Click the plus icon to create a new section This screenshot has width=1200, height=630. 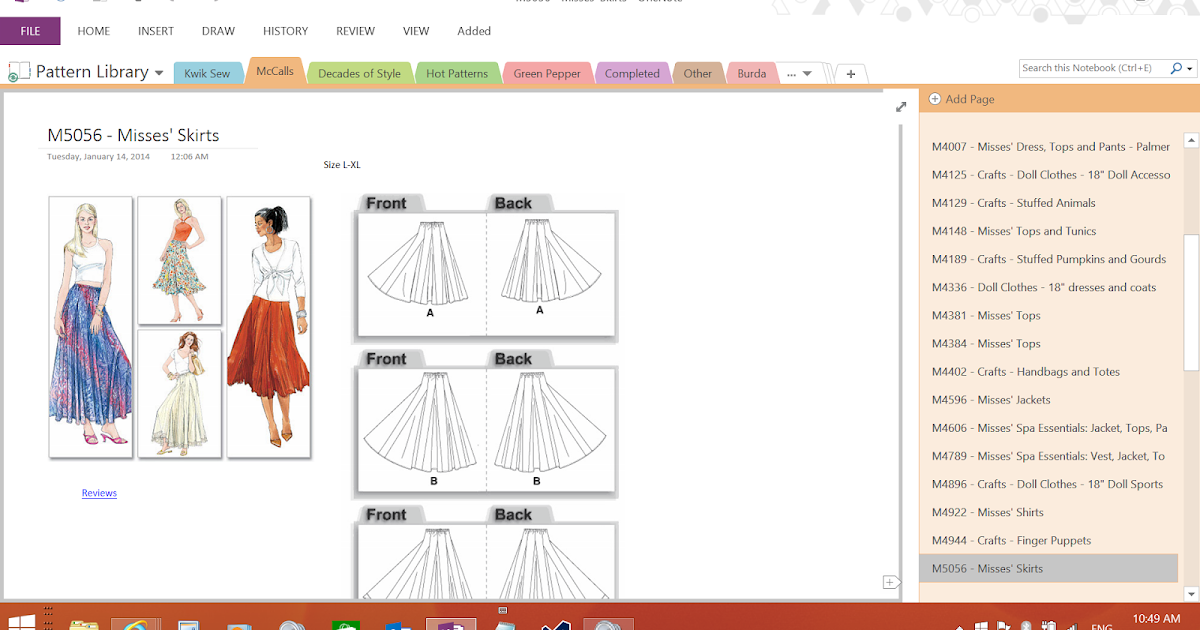(x=849, y=72)
